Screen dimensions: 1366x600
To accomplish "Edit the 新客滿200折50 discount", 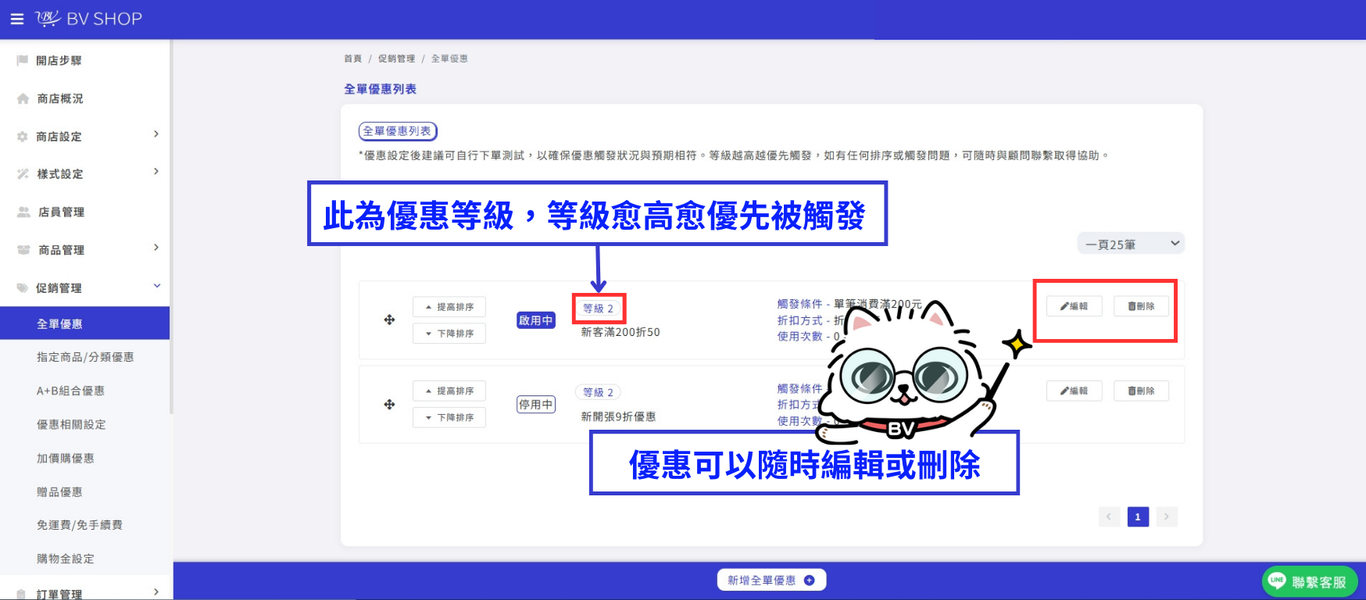I will pyautogui.click(x=1074, y=306).
